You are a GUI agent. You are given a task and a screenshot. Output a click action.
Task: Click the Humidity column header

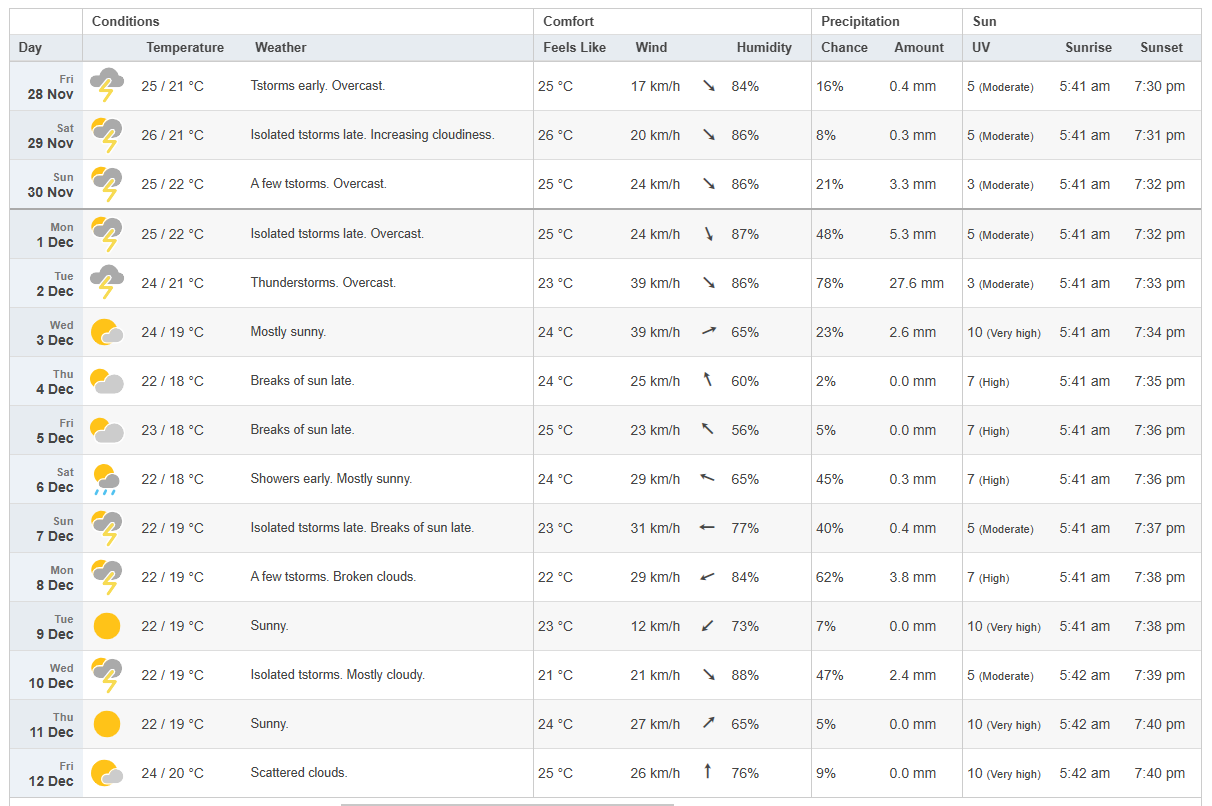pyautogui.click(x=764, y=47)
